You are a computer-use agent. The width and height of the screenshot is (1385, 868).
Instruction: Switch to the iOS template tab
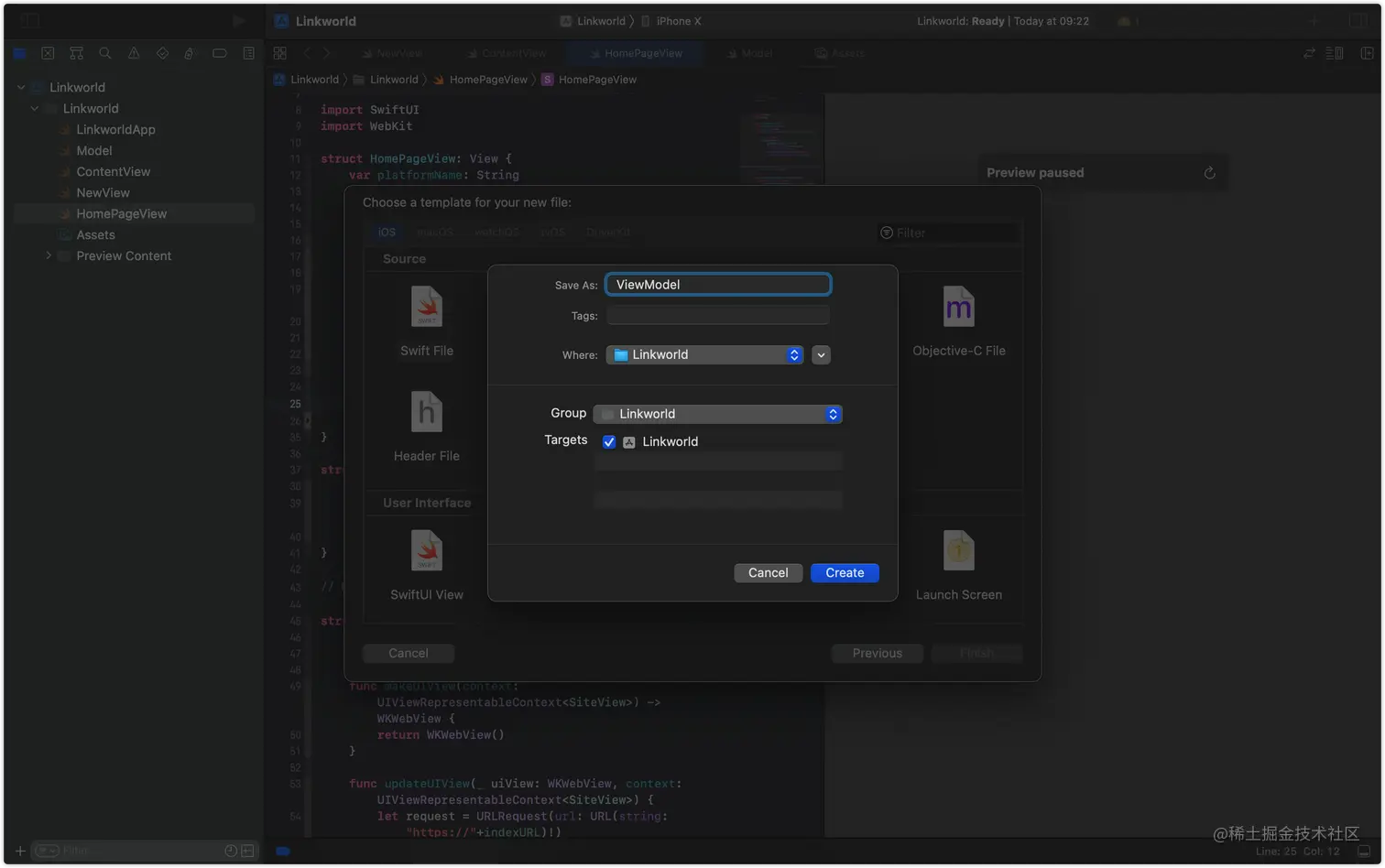pyautogui.click(x=387, y=233)
